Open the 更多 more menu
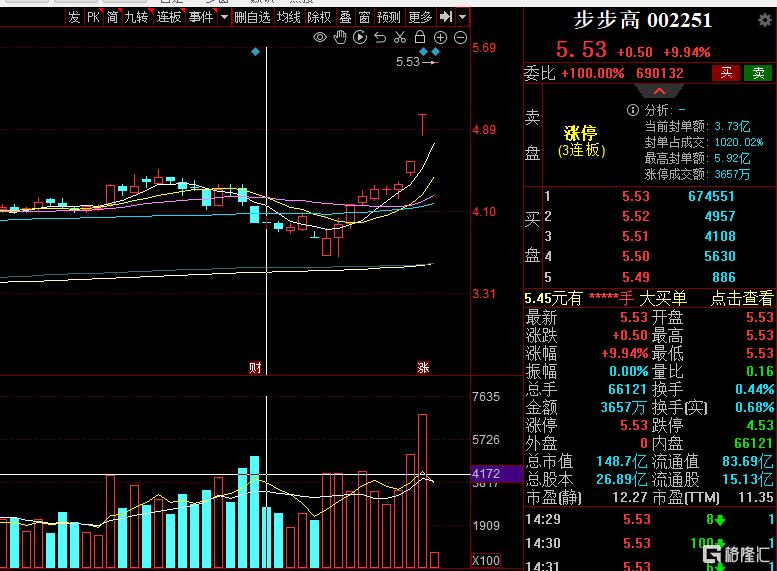Viewport: 777px width, 571px height. click(420, 17)
